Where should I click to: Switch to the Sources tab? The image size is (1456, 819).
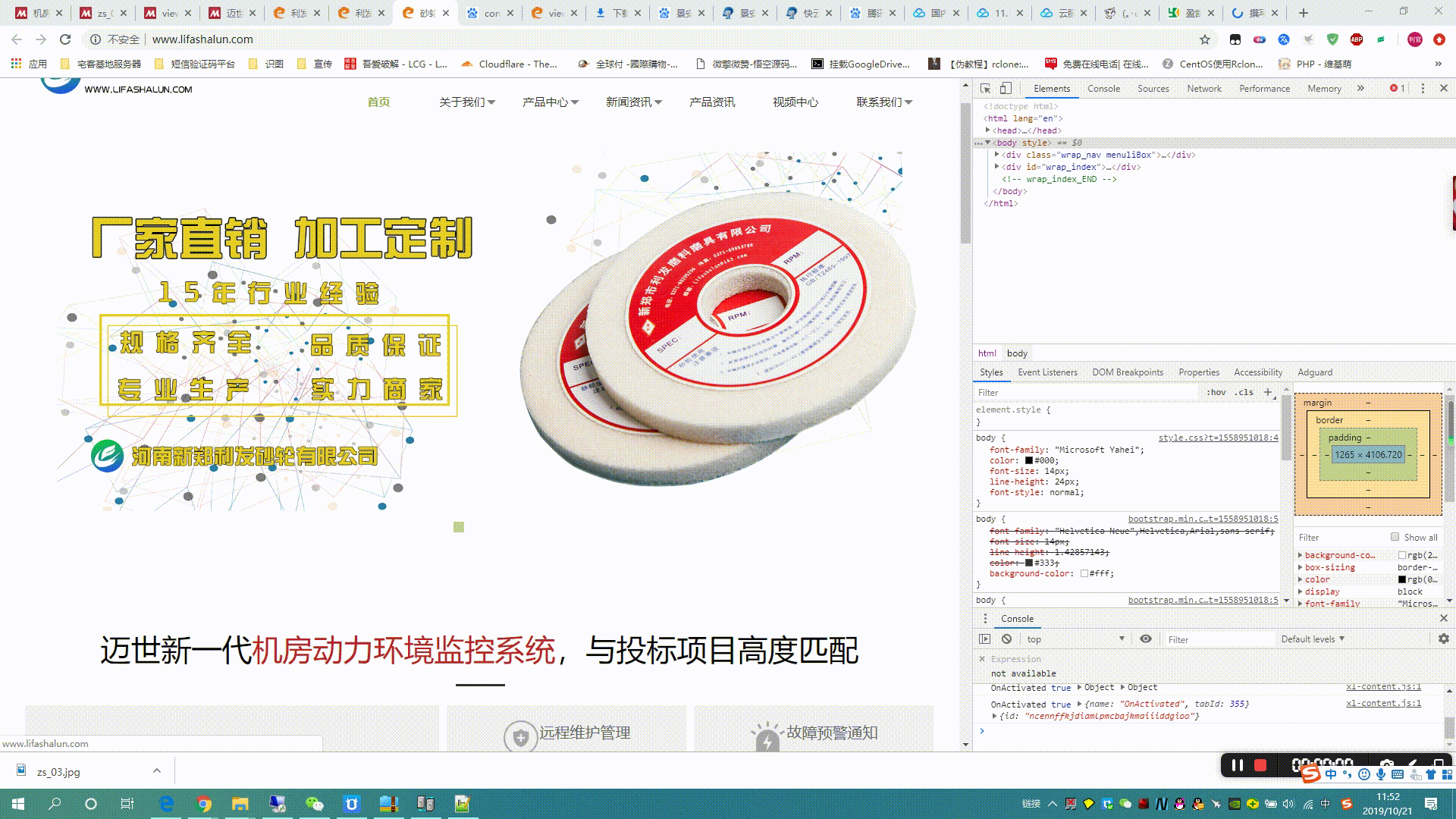point(1153,89)
